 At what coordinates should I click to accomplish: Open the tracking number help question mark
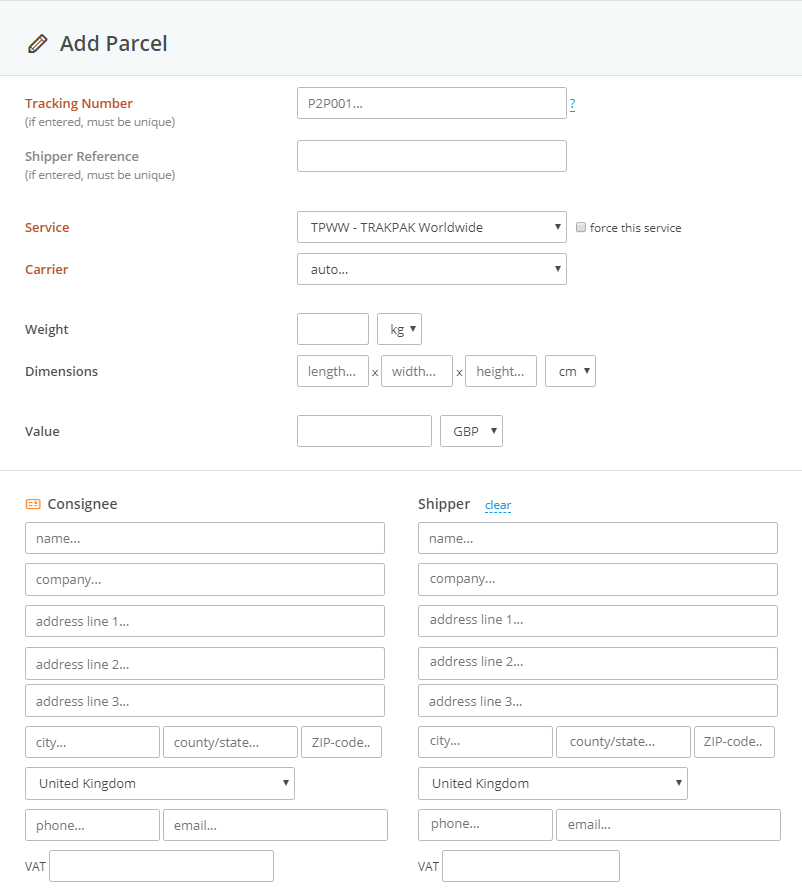(572, 103)
